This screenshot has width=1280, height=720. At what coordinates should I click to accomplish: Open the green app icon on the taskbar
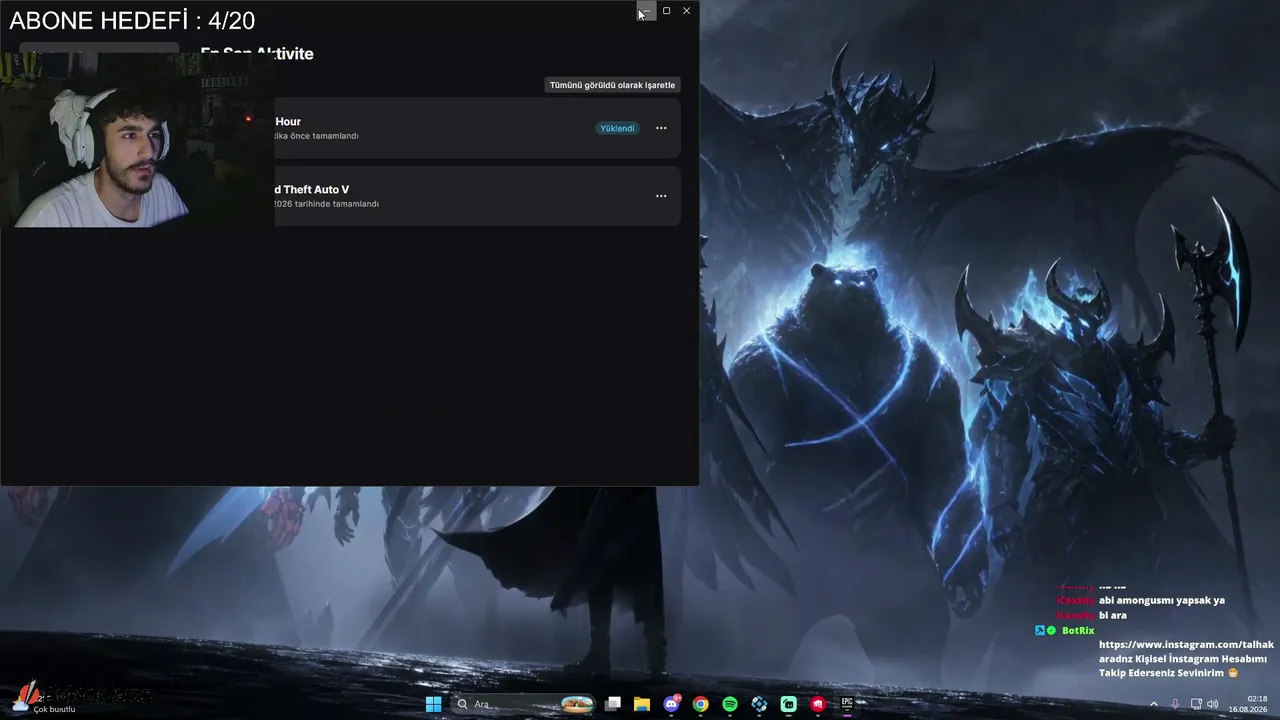tap(789, 704)
